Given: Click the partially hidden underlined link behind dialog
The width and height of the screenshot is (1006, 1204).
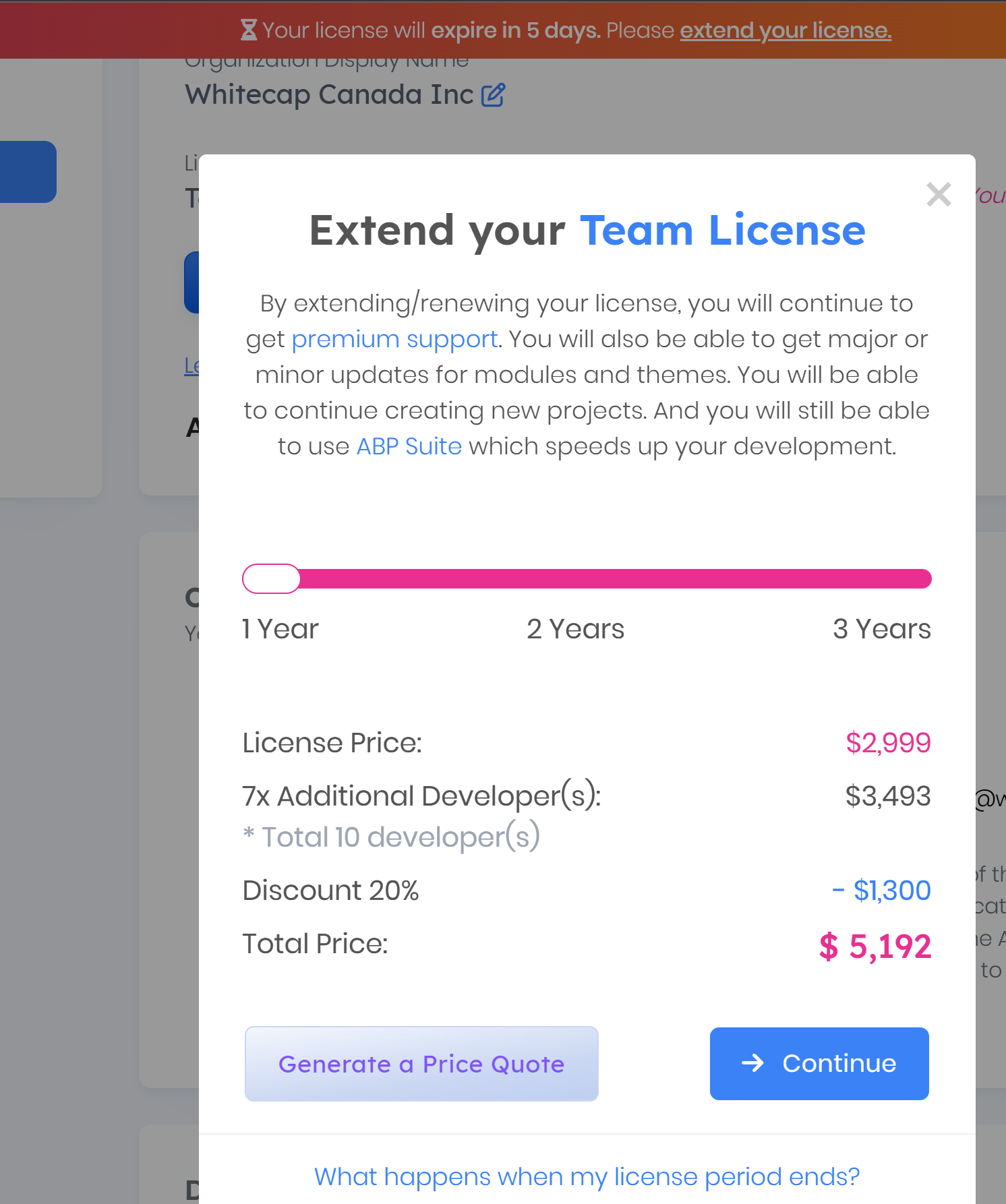Looking at the screenshot, I should (x=191, y=366).
